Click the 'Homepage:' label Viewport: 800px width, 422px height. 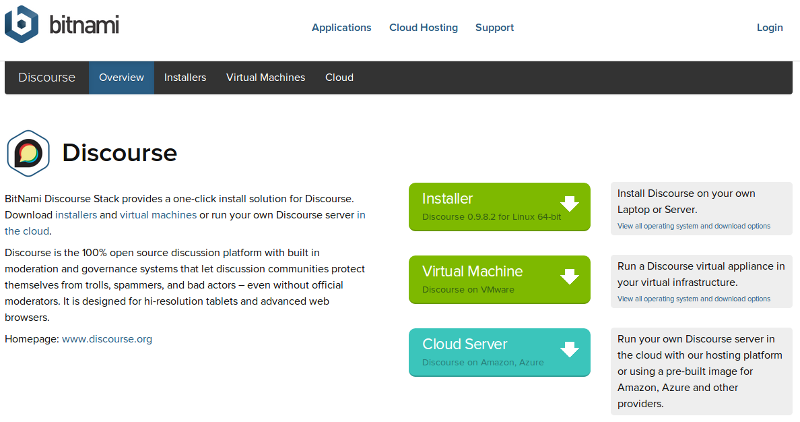point(32,339)
